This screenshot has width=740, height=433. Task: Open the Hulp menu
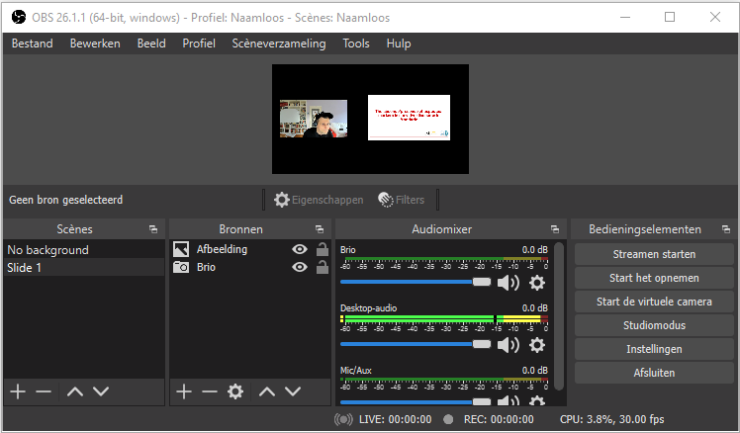tap(398, 43)
